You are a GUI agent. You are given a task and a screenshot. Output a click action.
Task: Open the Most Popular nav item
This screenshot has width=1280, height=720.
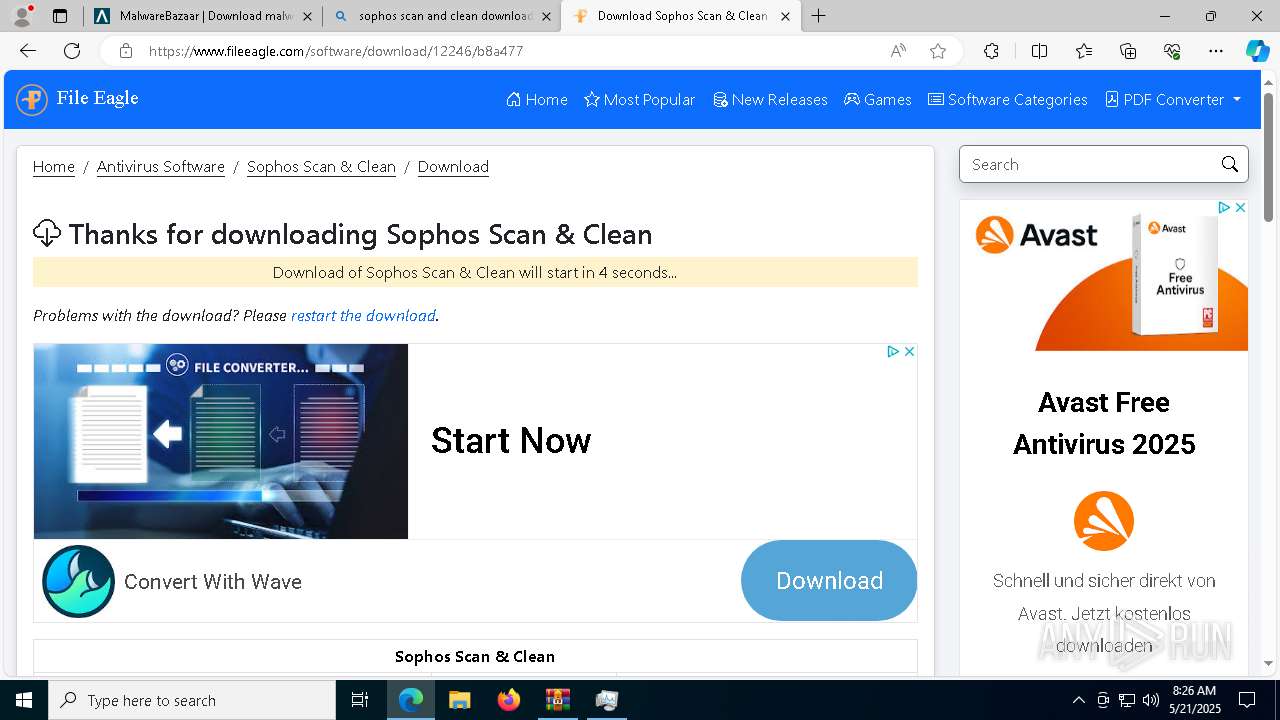pos(640,99)
